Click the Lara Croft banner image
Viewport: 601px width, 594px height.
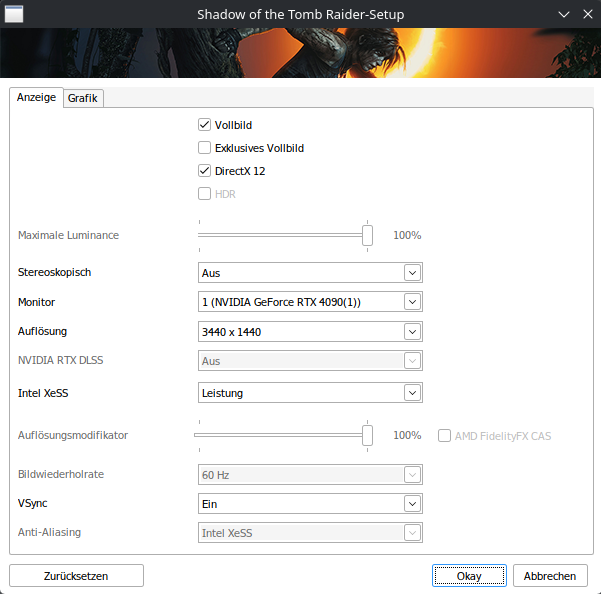(300, 53)
